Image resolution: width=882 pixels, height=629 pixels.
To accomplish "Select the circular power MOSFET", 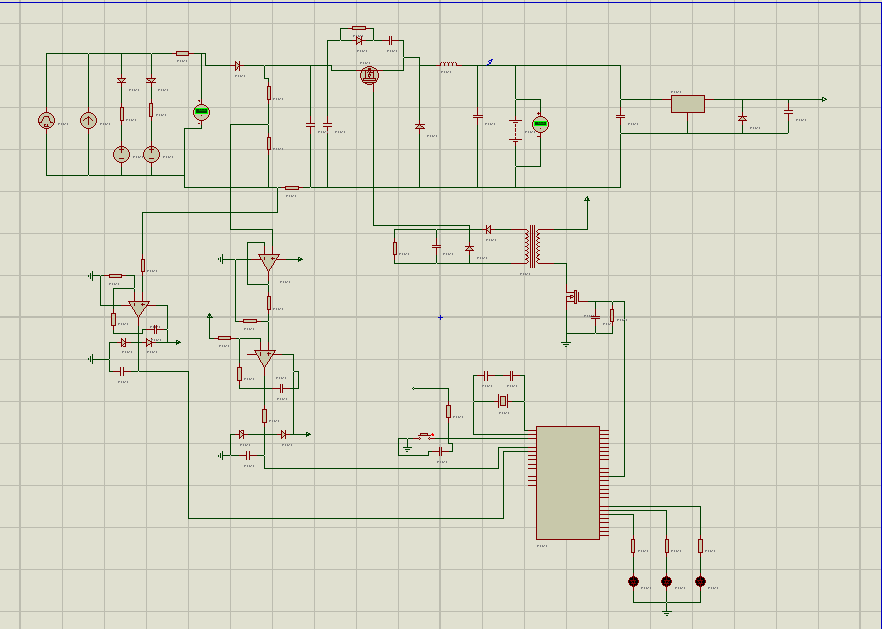I will (370, 75).
